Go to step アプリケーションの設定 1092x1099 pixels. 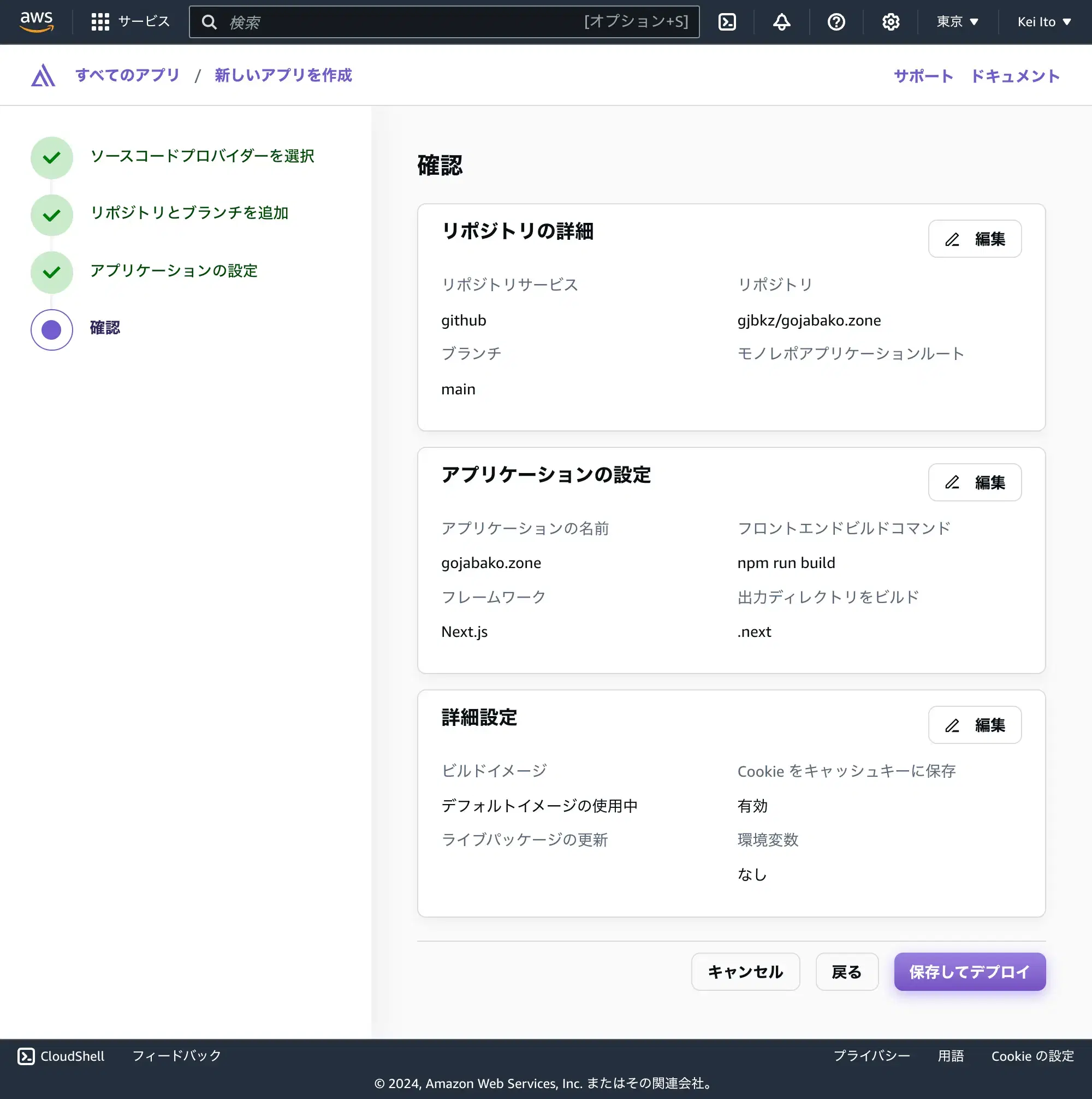[x=174, y=271]
